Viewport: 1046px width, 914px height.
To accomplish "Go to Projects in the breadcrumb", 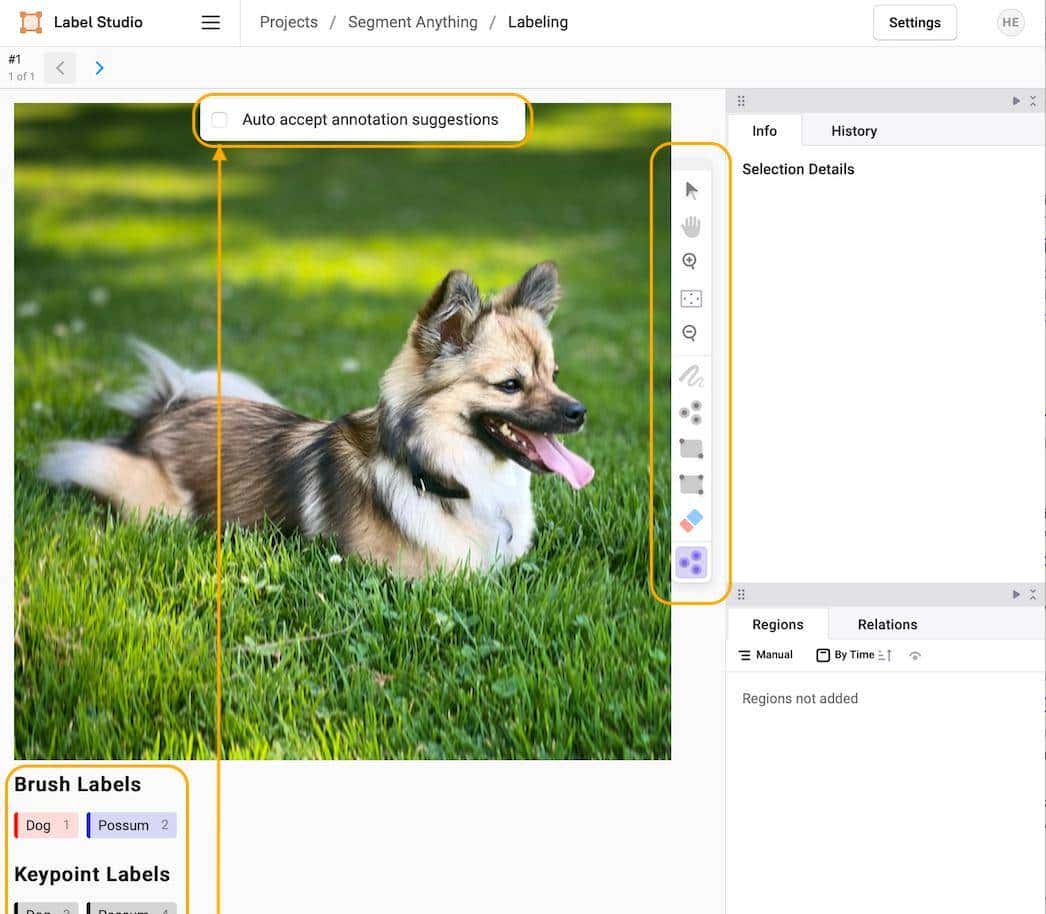I will click(288, 22).
